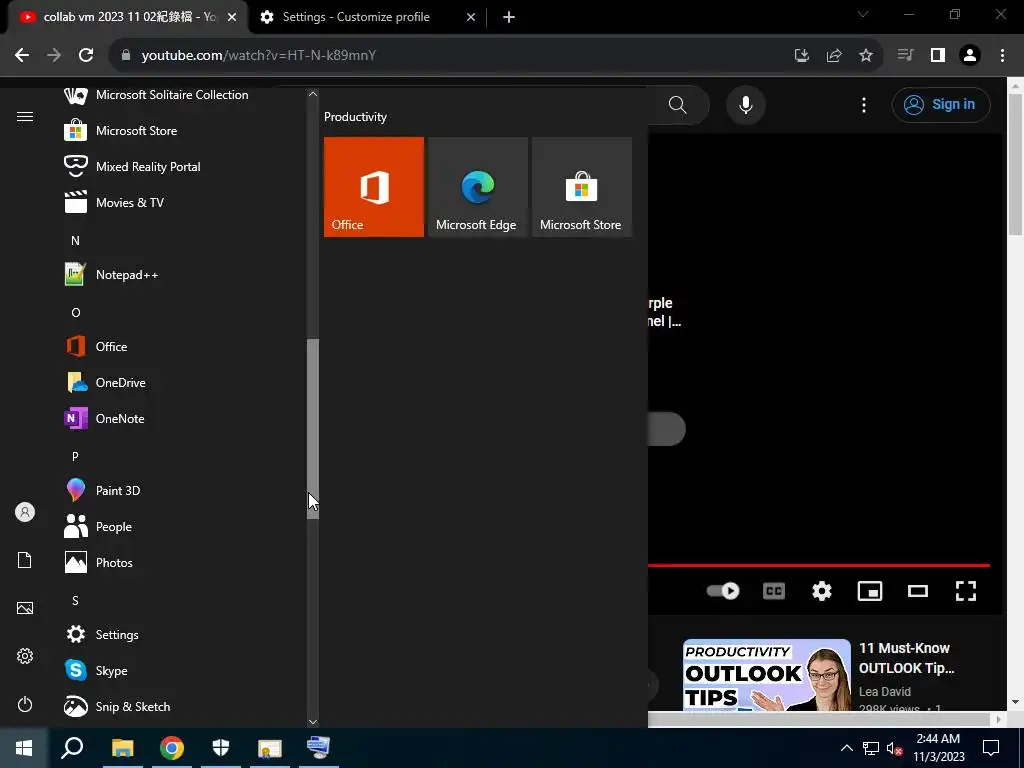Enable miniplayer mode
This screenshot has height=768, width=1024.
tap(870, 591)
